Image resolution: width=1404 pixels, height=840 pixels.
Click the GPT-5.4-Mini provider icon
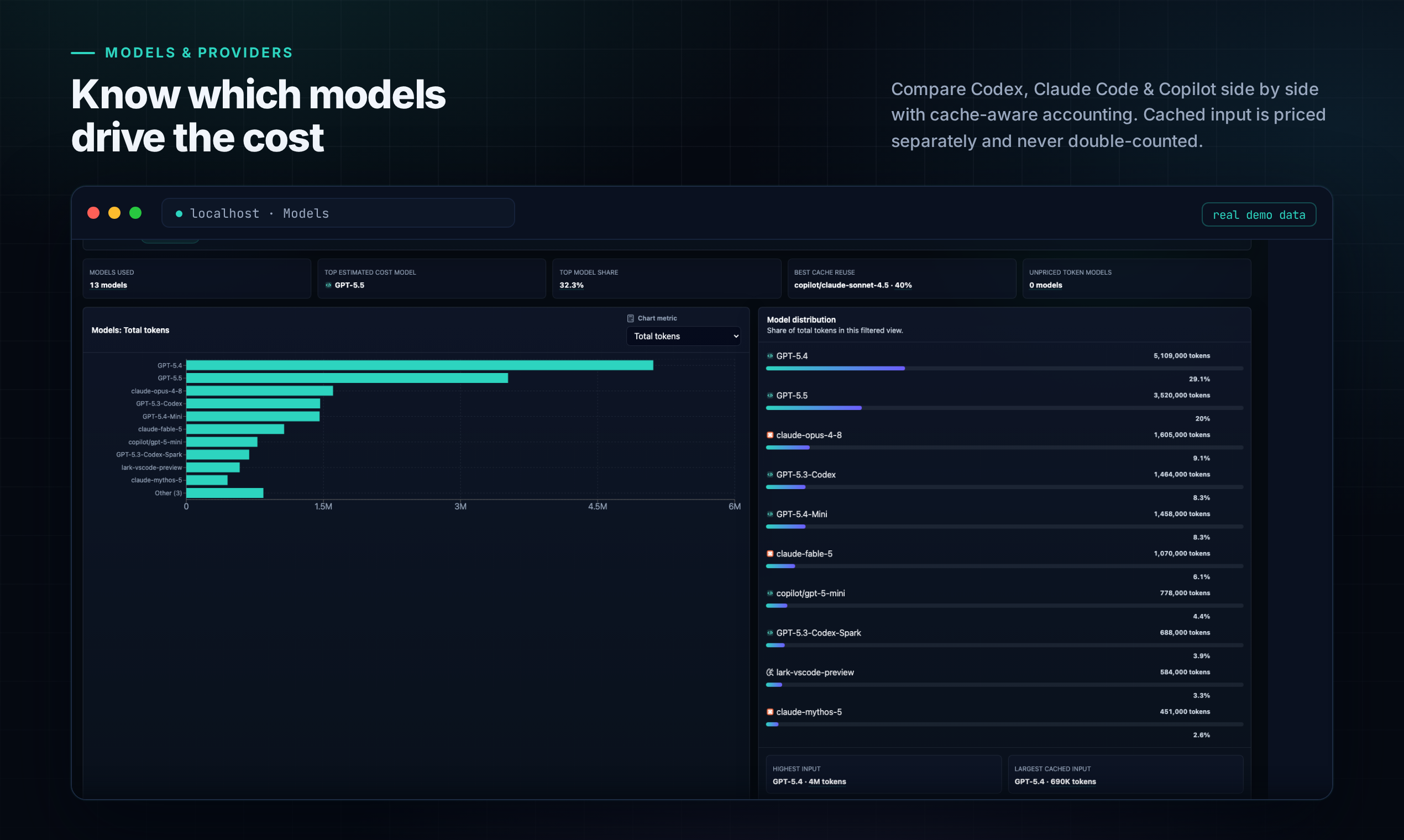tap(770, 514)
